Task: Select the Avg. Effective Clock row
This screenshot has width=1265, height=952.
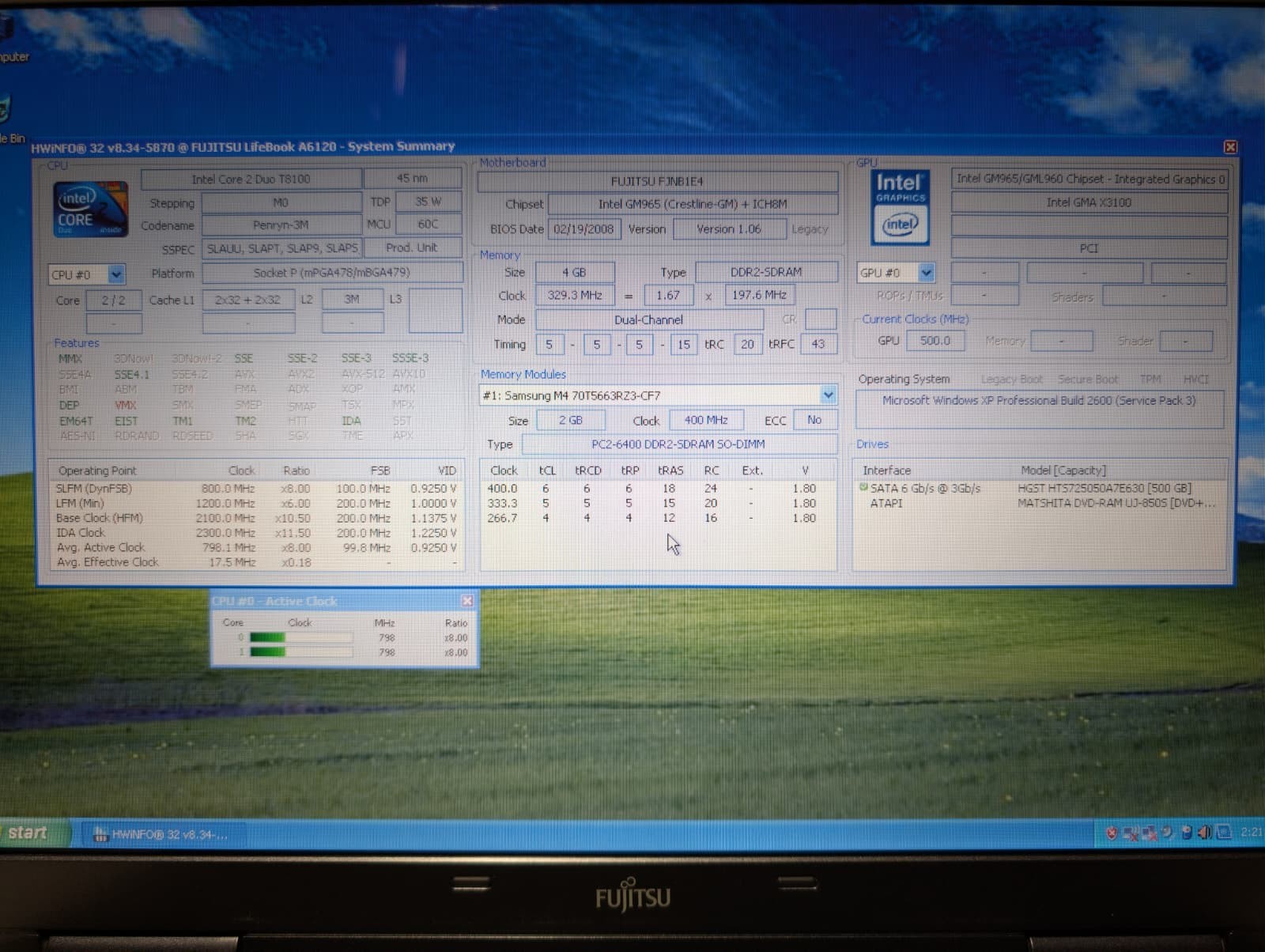Action: 257,562
